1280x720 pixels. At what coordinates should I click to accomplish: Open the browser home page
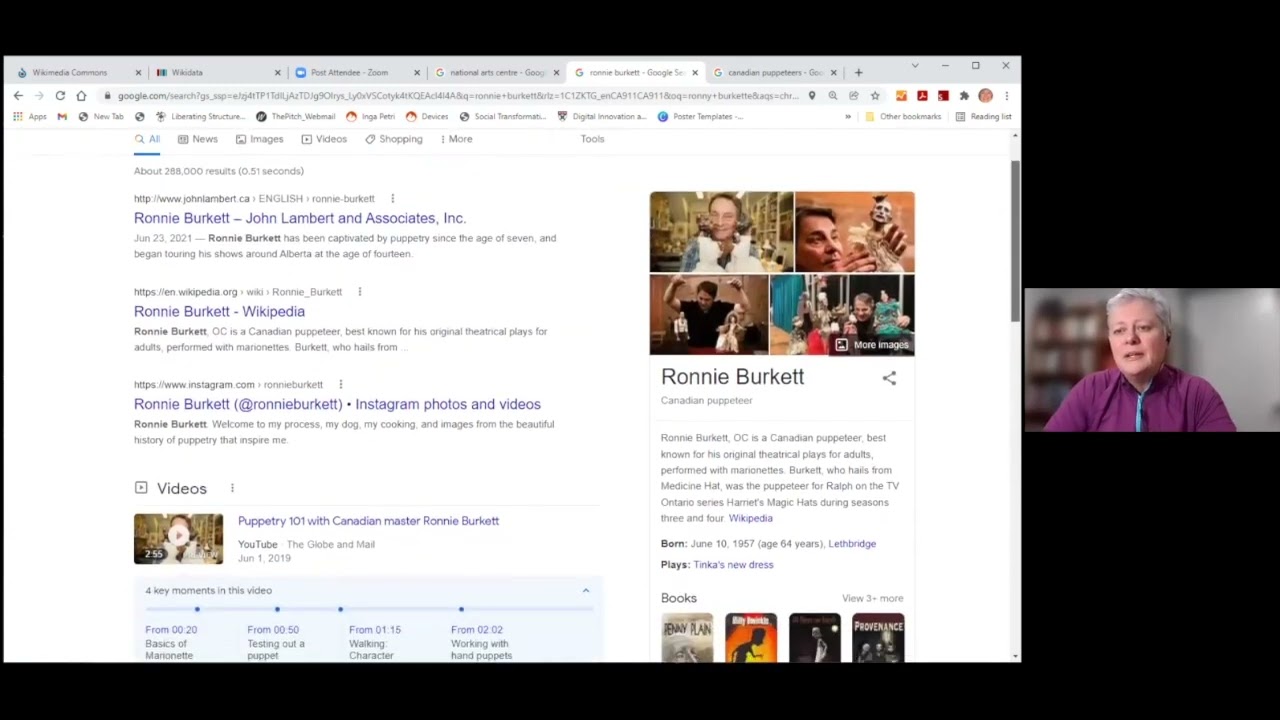81,96
